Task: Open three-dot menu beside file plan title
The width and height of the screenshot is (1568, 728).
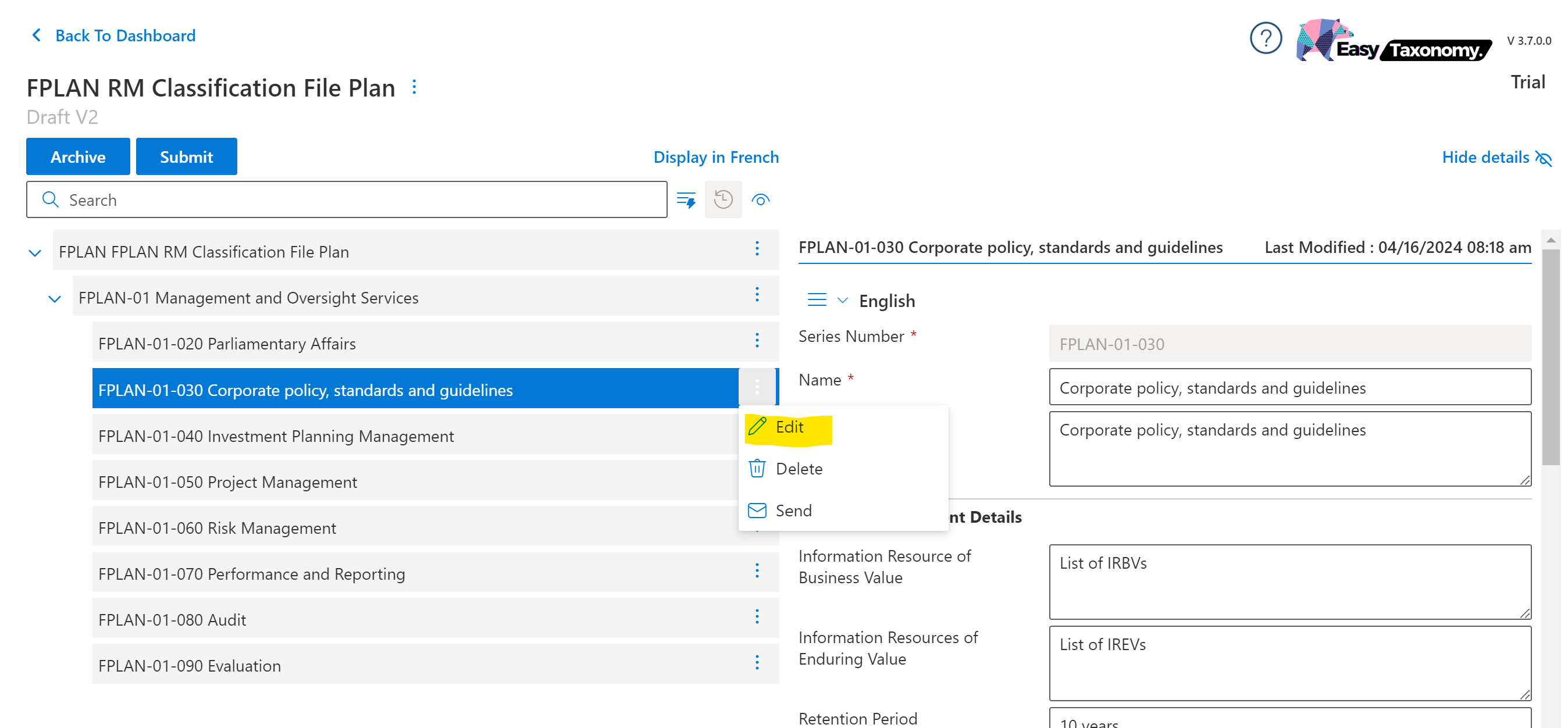Action: [x=414, y=87]
